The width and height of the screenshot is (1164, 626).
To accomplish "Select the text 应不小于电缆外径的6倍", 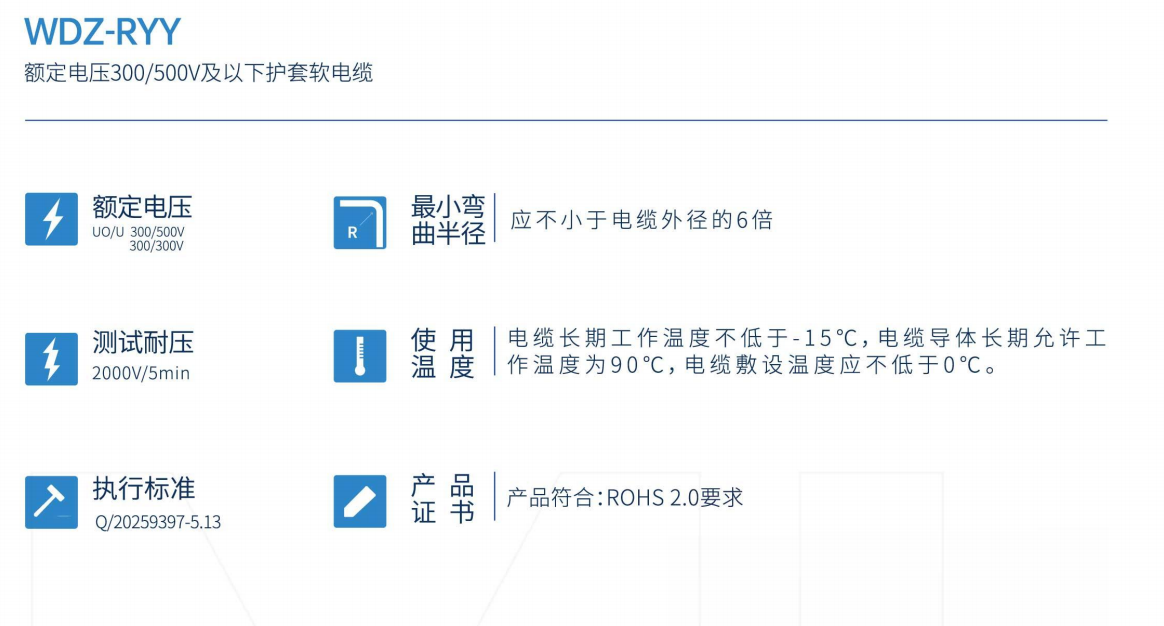I will [641, 220].
